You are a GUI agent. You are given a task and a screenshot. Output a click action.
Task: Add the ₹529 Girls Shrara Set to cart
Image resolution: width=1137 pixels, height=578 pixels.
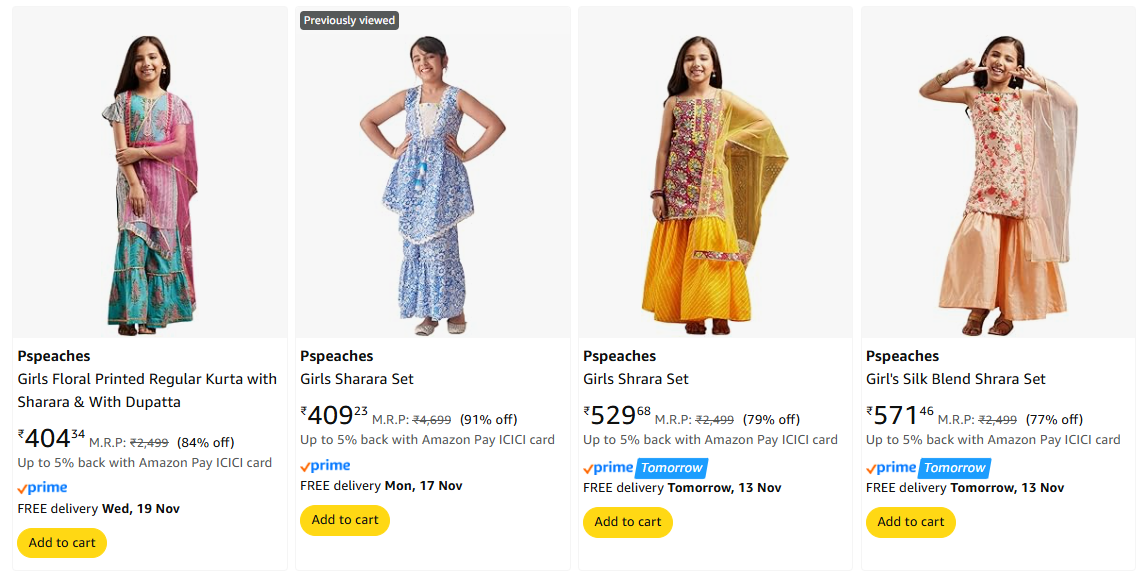(628, 522)
